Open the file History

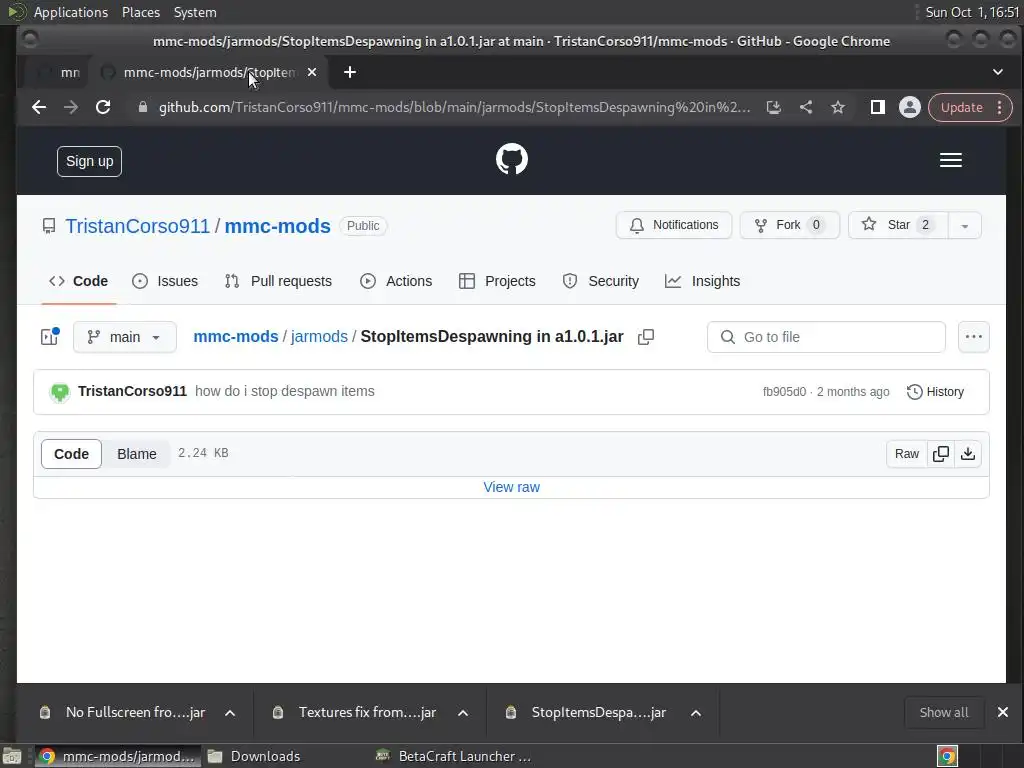pyautogui.click(x=935, y=392)
